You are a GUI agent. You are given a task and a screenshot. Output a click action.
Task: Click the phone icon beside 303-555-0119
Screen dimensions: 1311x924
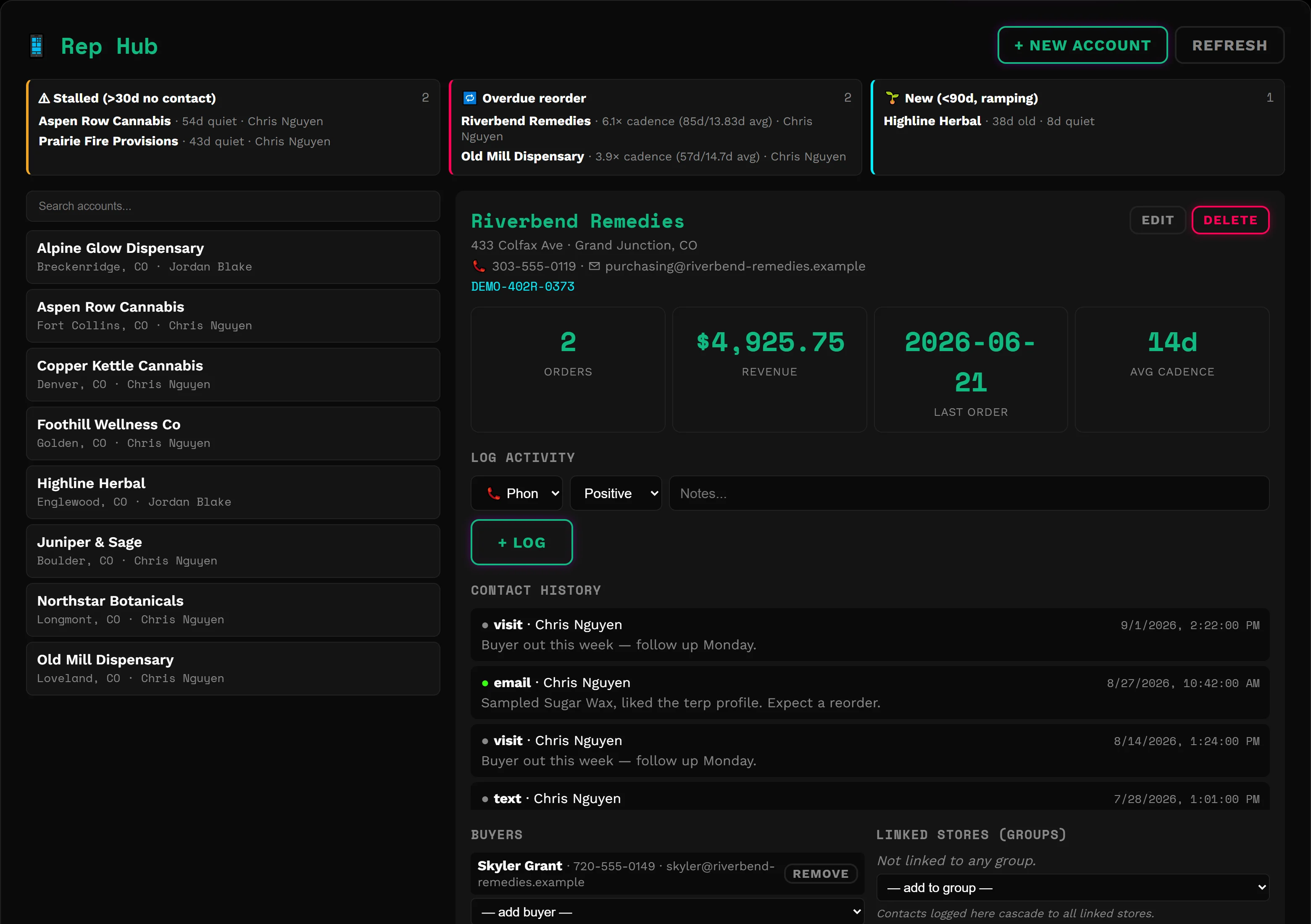[479, 266]
